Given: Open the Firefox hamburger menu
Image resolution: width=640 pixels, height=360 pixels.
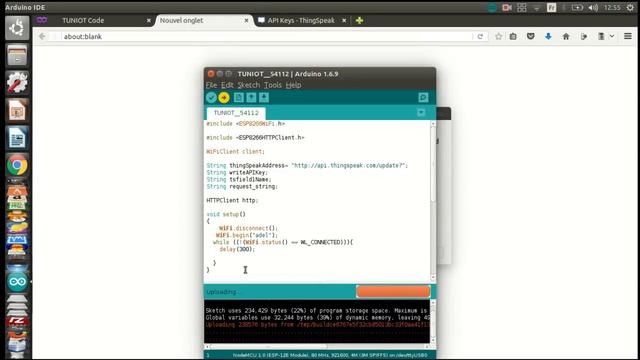Looking at the screenshot, I should 628,36.
